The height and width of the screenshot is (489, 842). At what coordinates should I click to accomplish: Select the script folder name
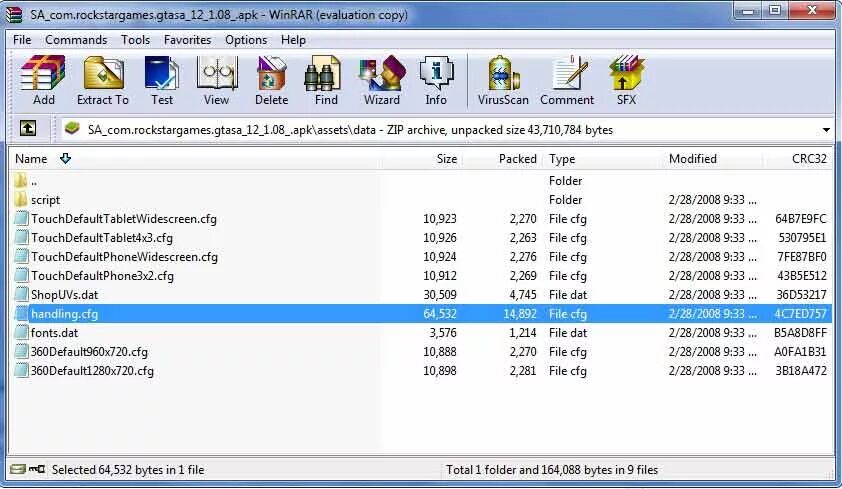[x=46, y=200]
